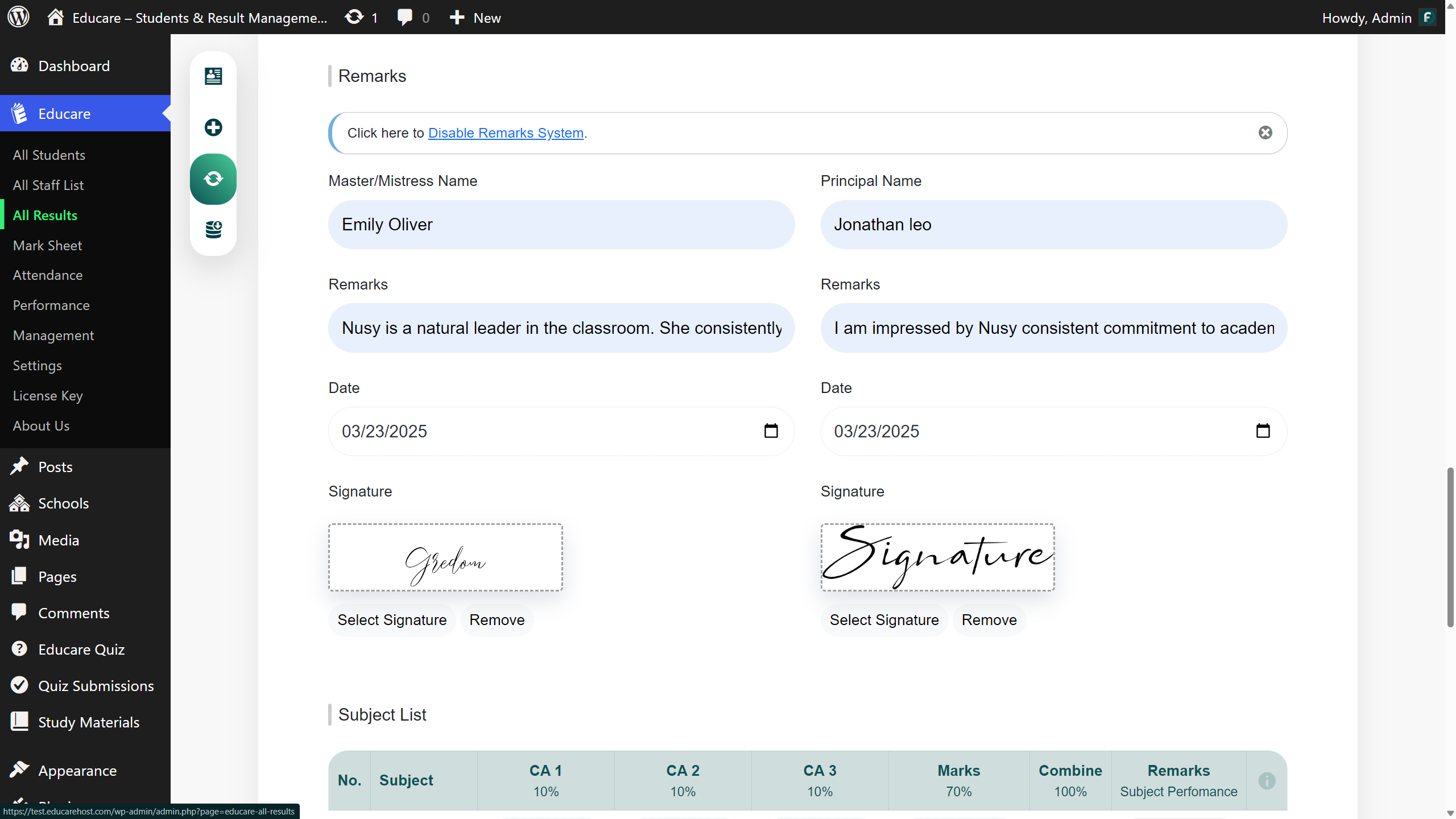
Task: Open Performance submenu
Action: pyautogui.click(x=51, y=305)
